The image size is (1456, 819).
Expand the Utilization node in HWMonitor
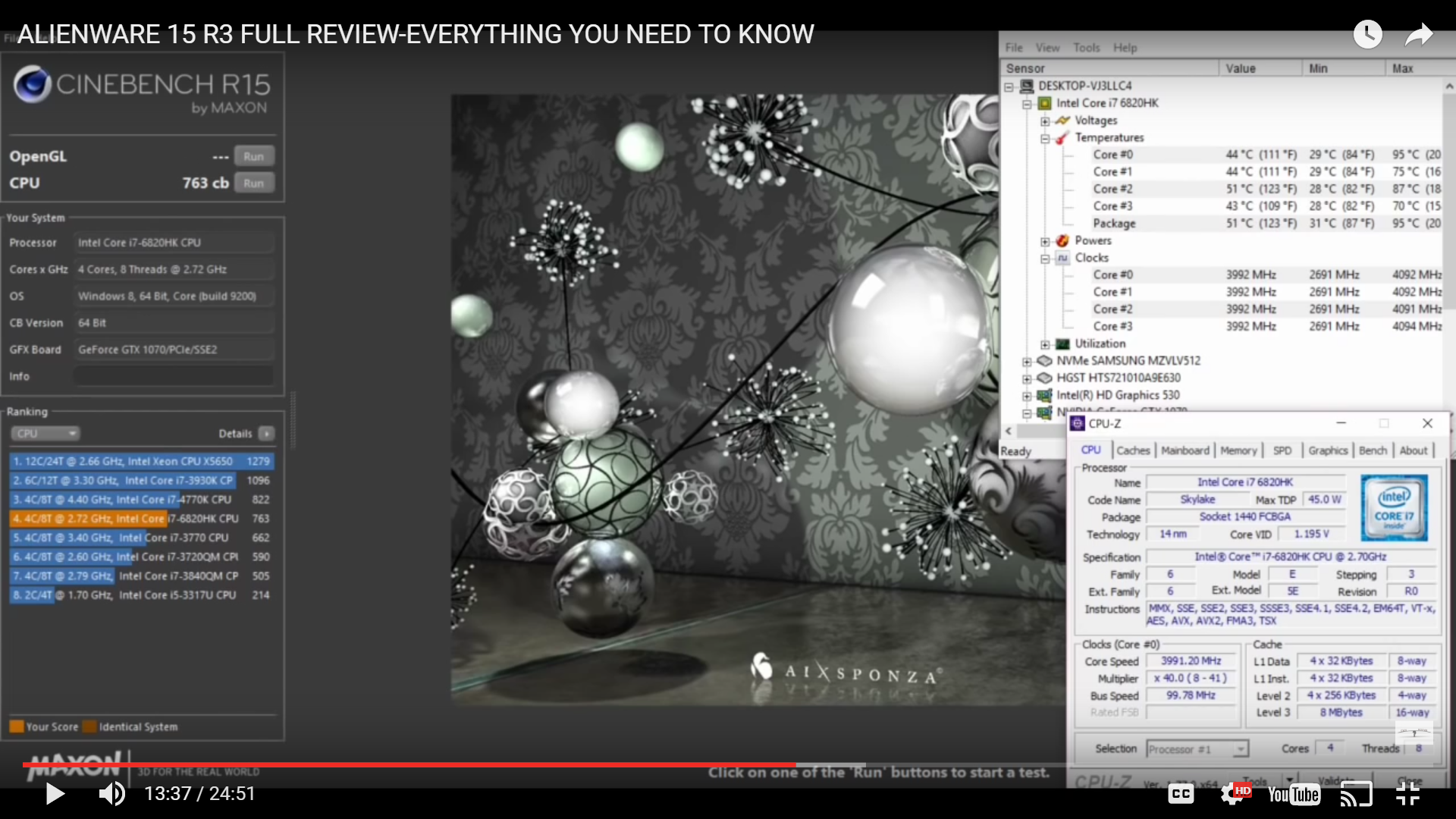(1046, 344)
